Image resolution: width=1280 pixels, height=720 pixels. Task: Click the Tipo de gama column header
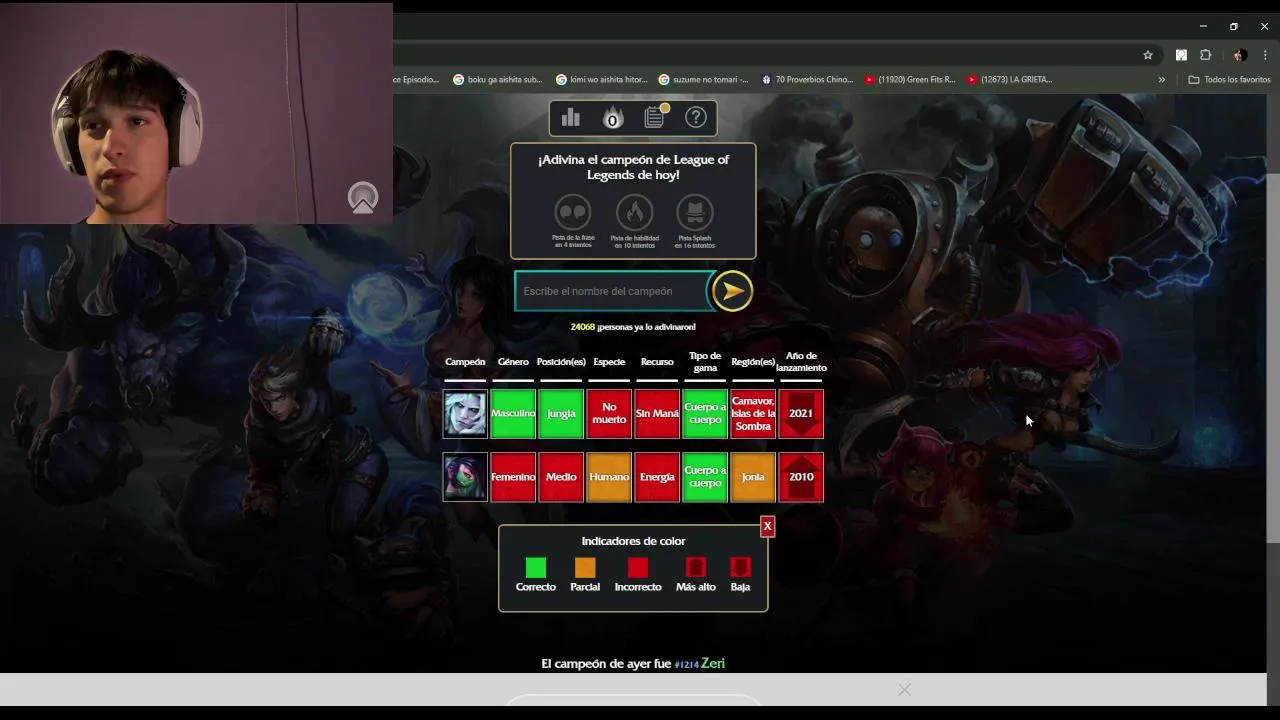705,362
